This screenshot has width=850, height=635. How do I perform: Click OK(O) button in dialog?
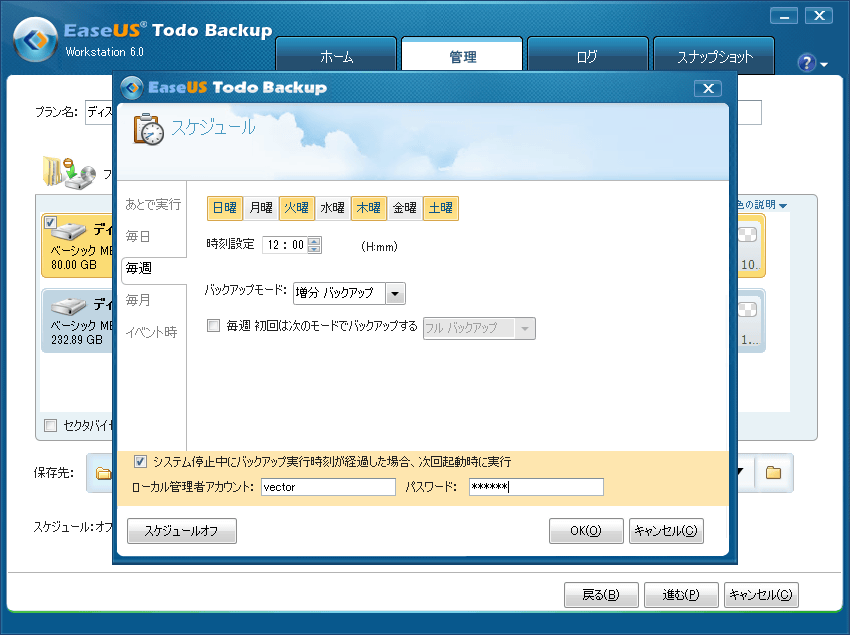[x=586, y=531]
